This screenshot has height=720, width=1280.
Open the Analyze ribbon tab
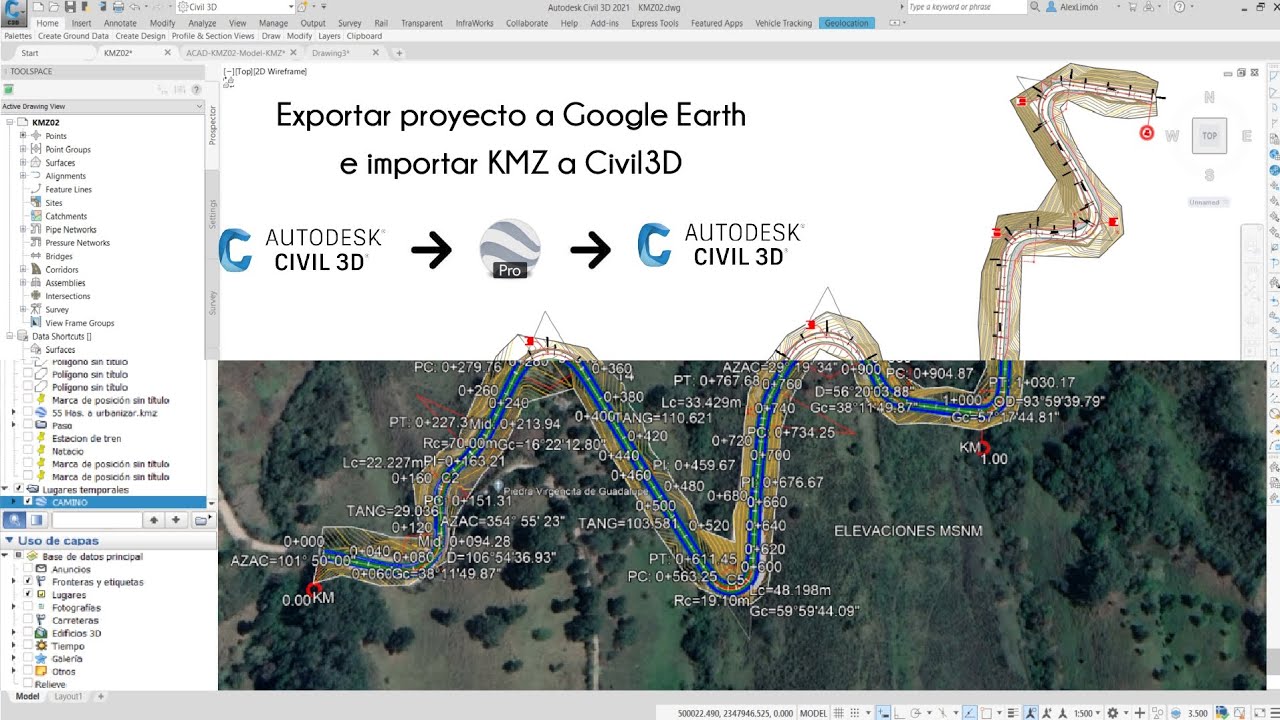point(202,22)
